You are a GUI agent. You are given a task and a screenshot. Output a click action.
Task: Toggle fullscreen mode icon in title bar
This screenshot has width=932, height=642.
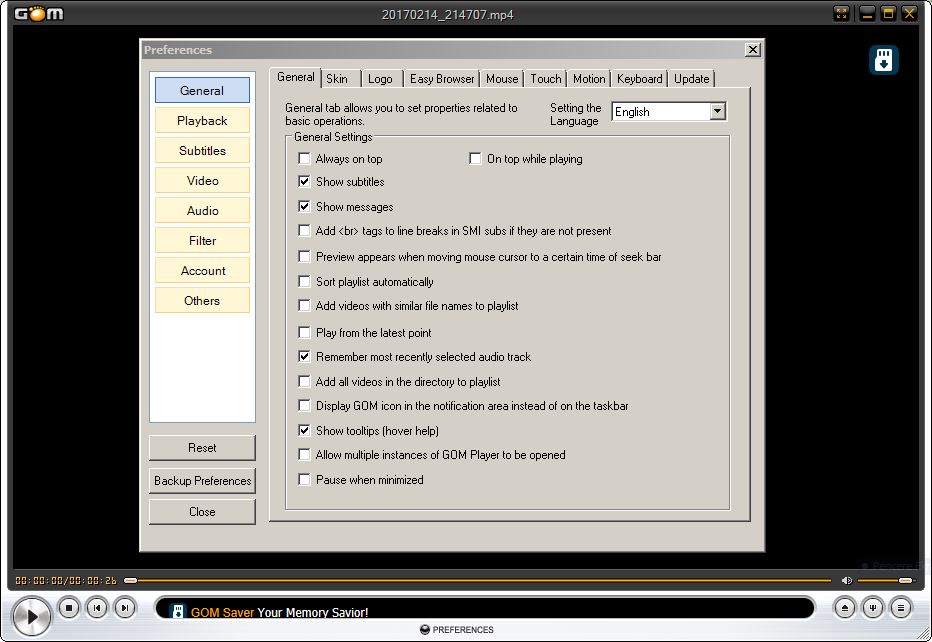842,13
